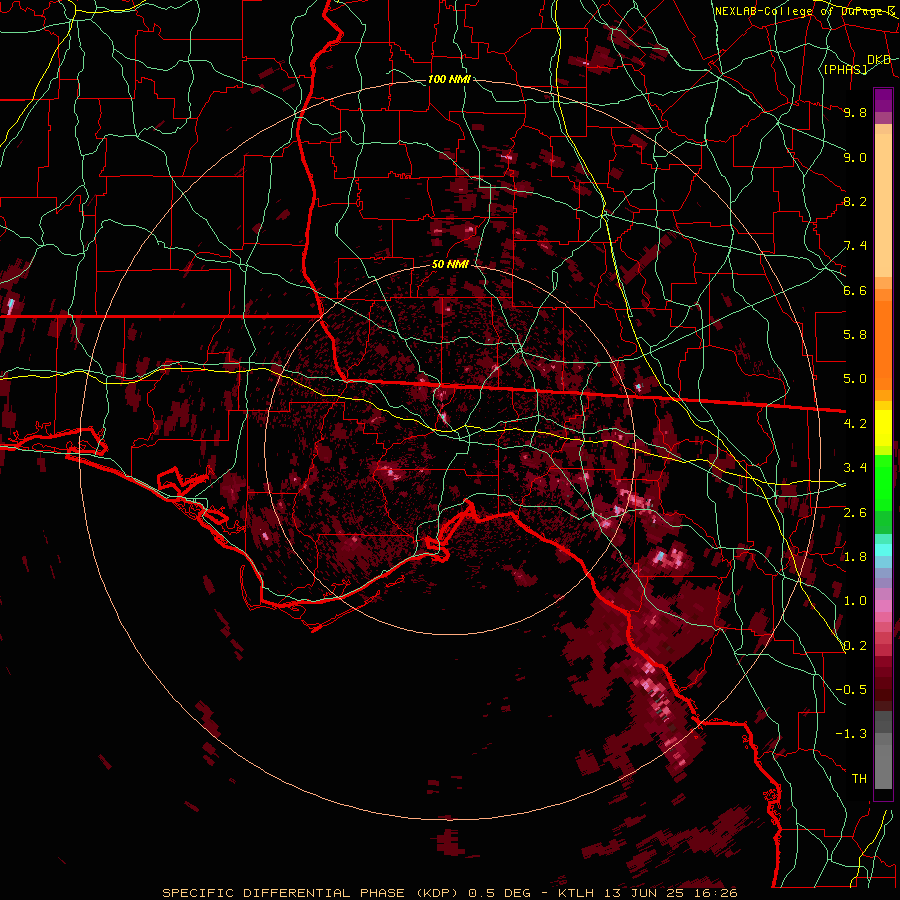900x900 pixels.
Task: Click the 1.8 scale value
Action: (855, 557)
